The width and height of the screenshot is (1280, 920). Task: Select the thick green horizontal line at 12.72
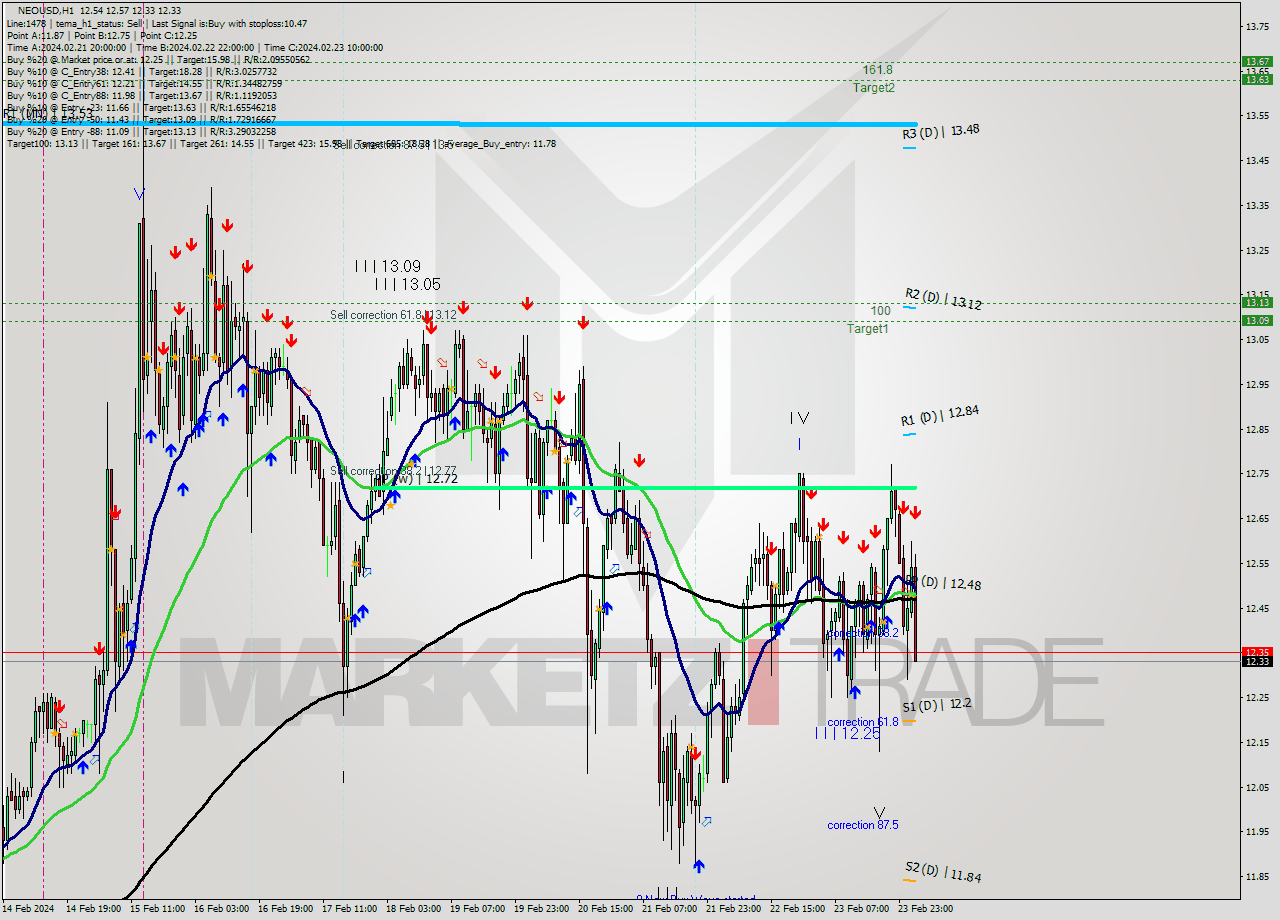click(645, 488)
